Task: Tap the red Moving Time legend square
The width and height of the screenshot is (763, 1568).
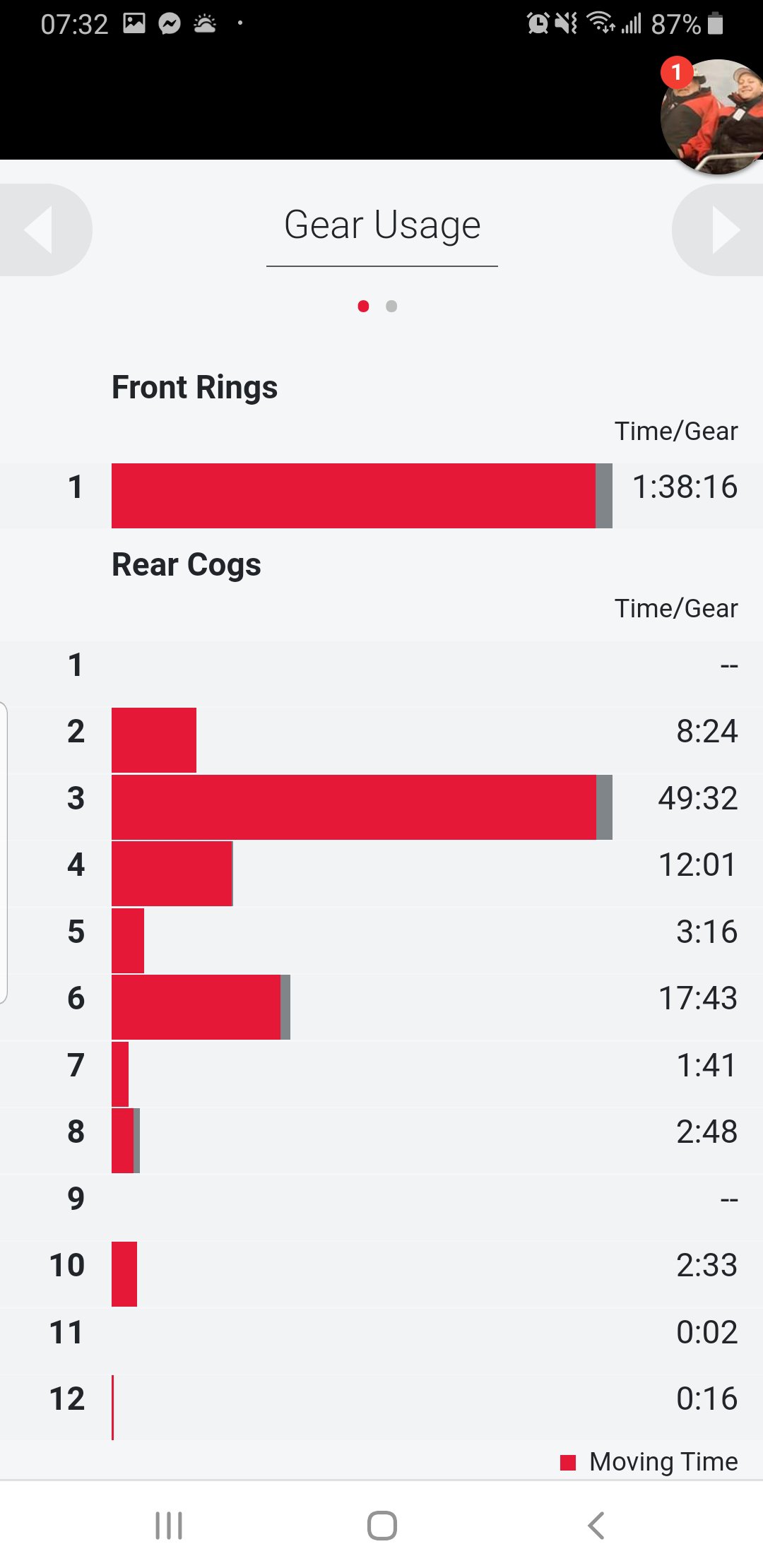Action: point(568,1462)
